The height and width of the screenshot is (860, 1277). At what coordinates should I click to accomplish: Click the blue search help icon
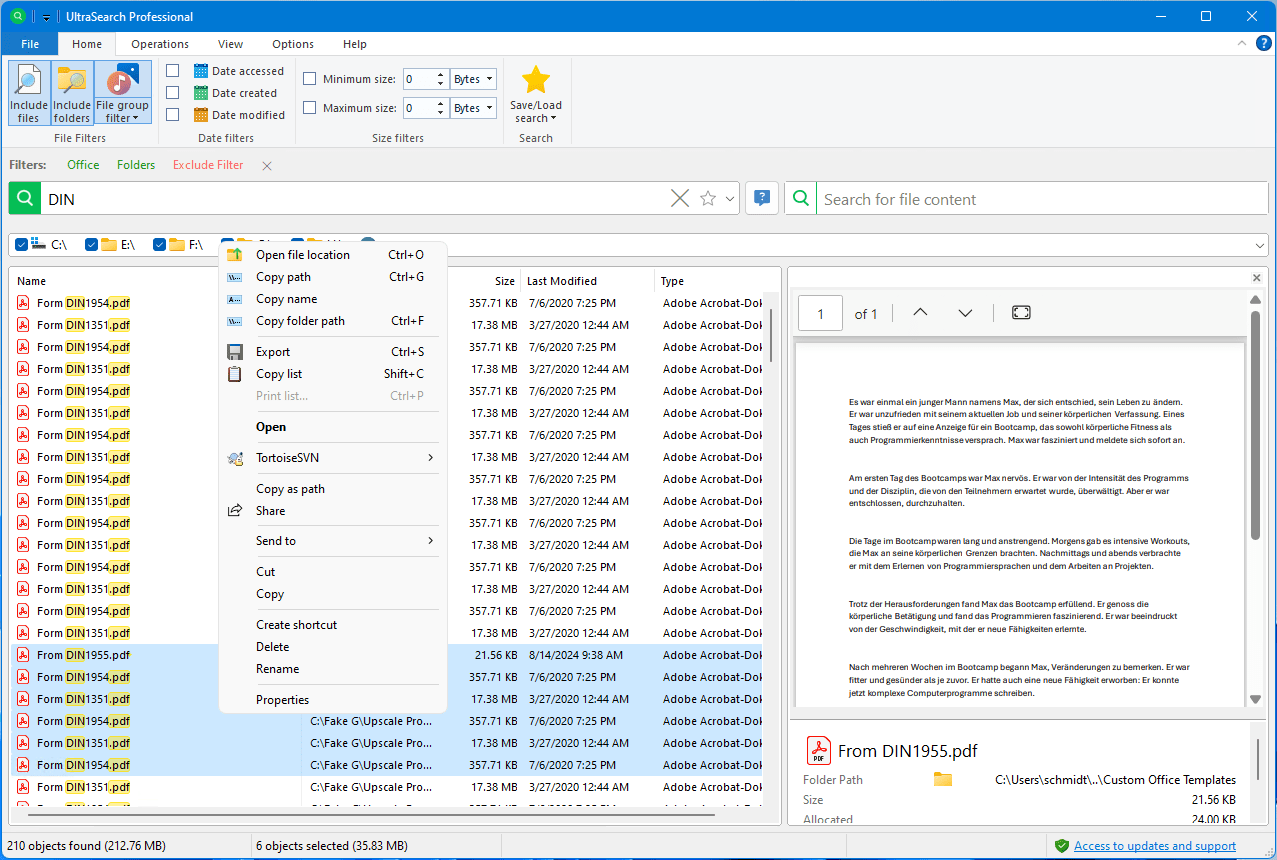click(762, 198)
